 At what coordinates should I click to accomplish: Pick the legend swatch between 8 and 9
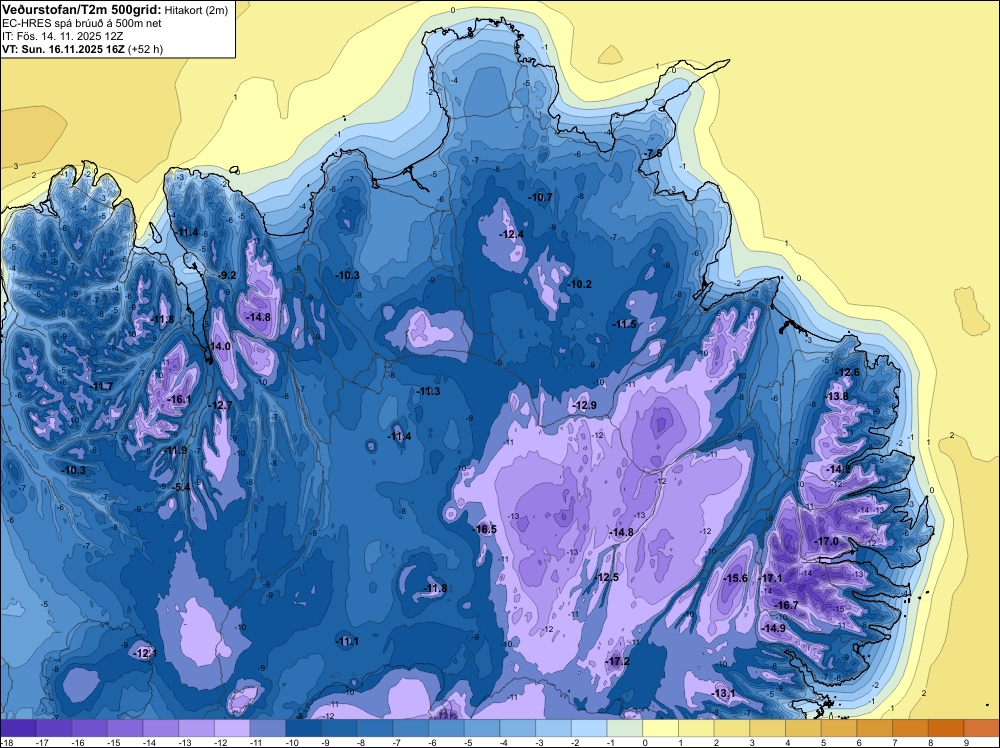[946, 728]
